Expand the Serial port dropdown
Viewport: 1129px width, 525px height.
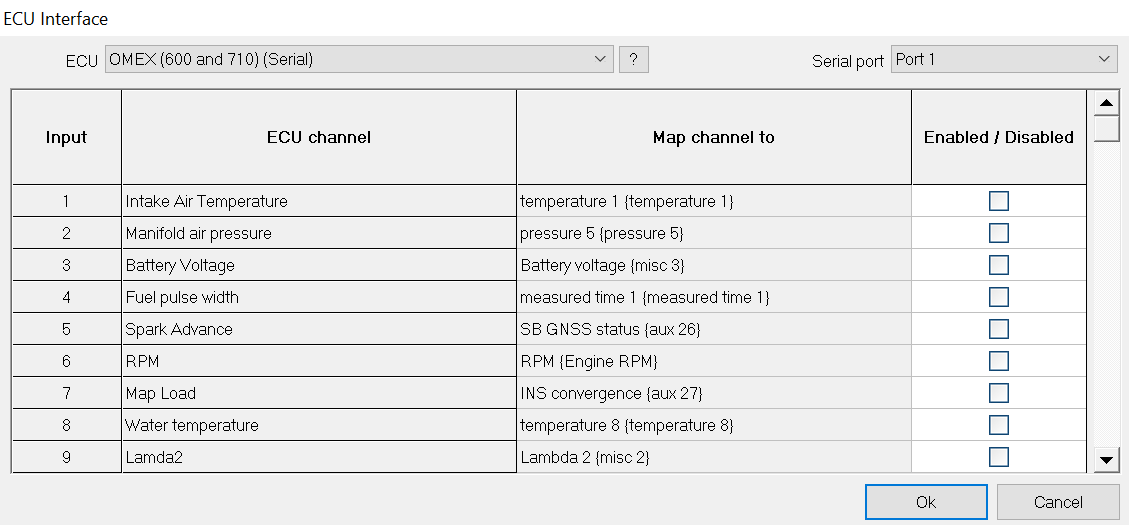(1003, 60)
